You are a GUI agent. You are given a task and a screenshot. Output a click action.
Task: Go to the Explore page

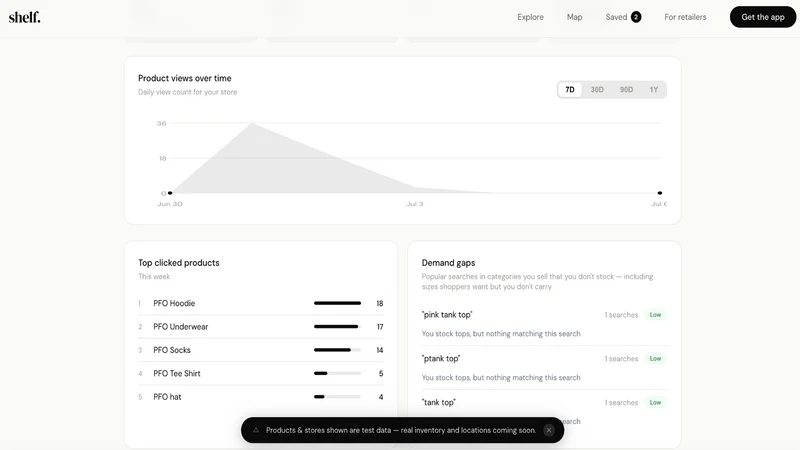coord(530,17)
